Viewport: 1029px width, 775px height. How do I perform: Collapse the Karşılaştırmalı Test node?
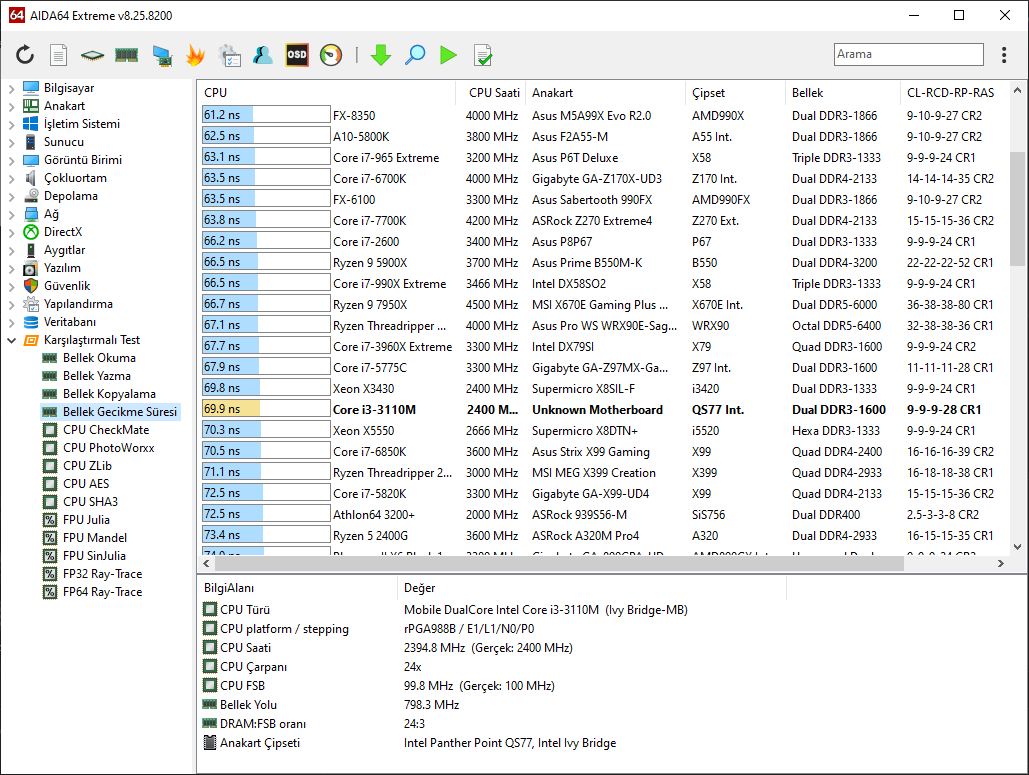point(11,340)
